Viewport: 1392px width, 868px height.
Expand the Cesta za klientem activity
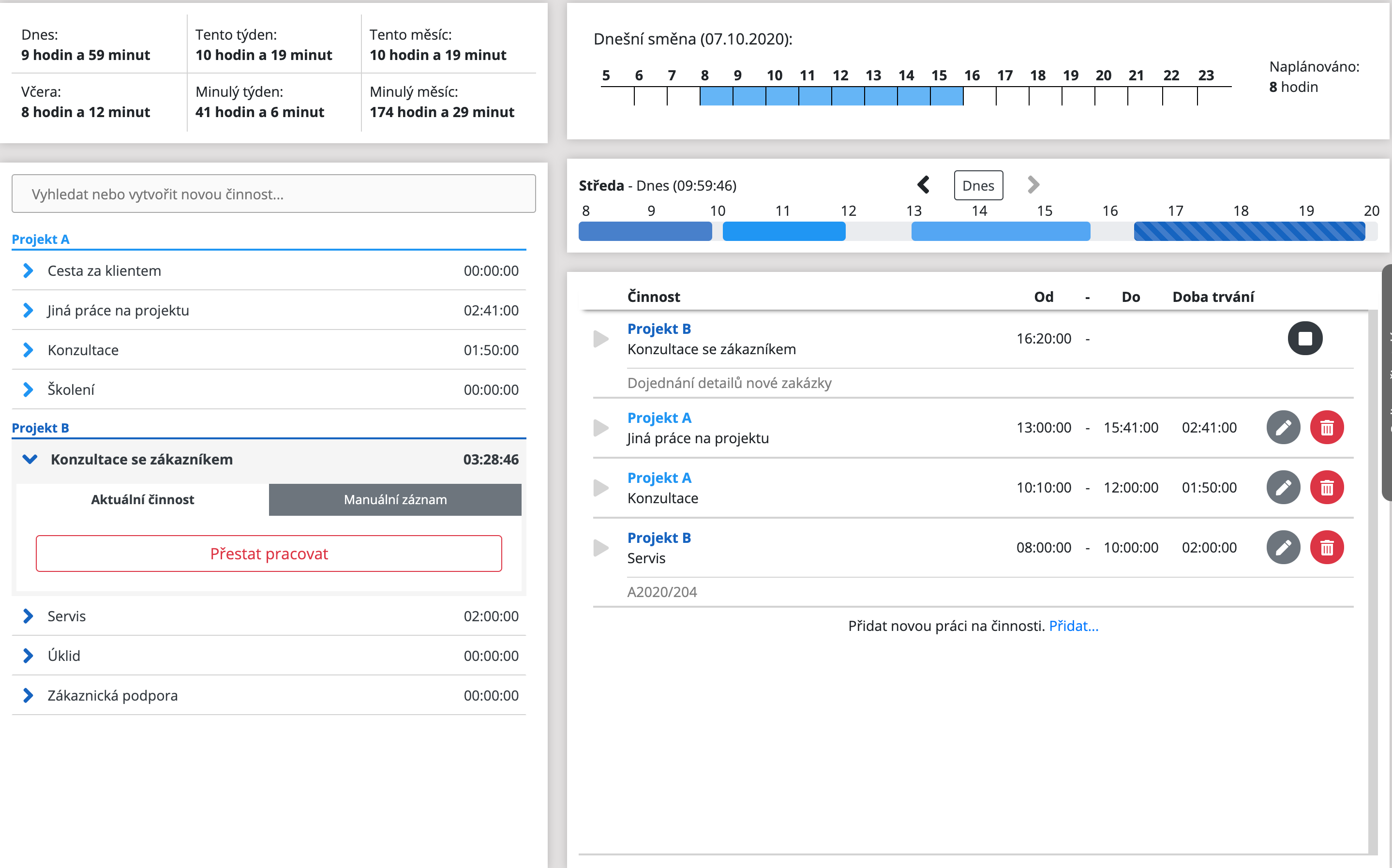pos(28,270)
